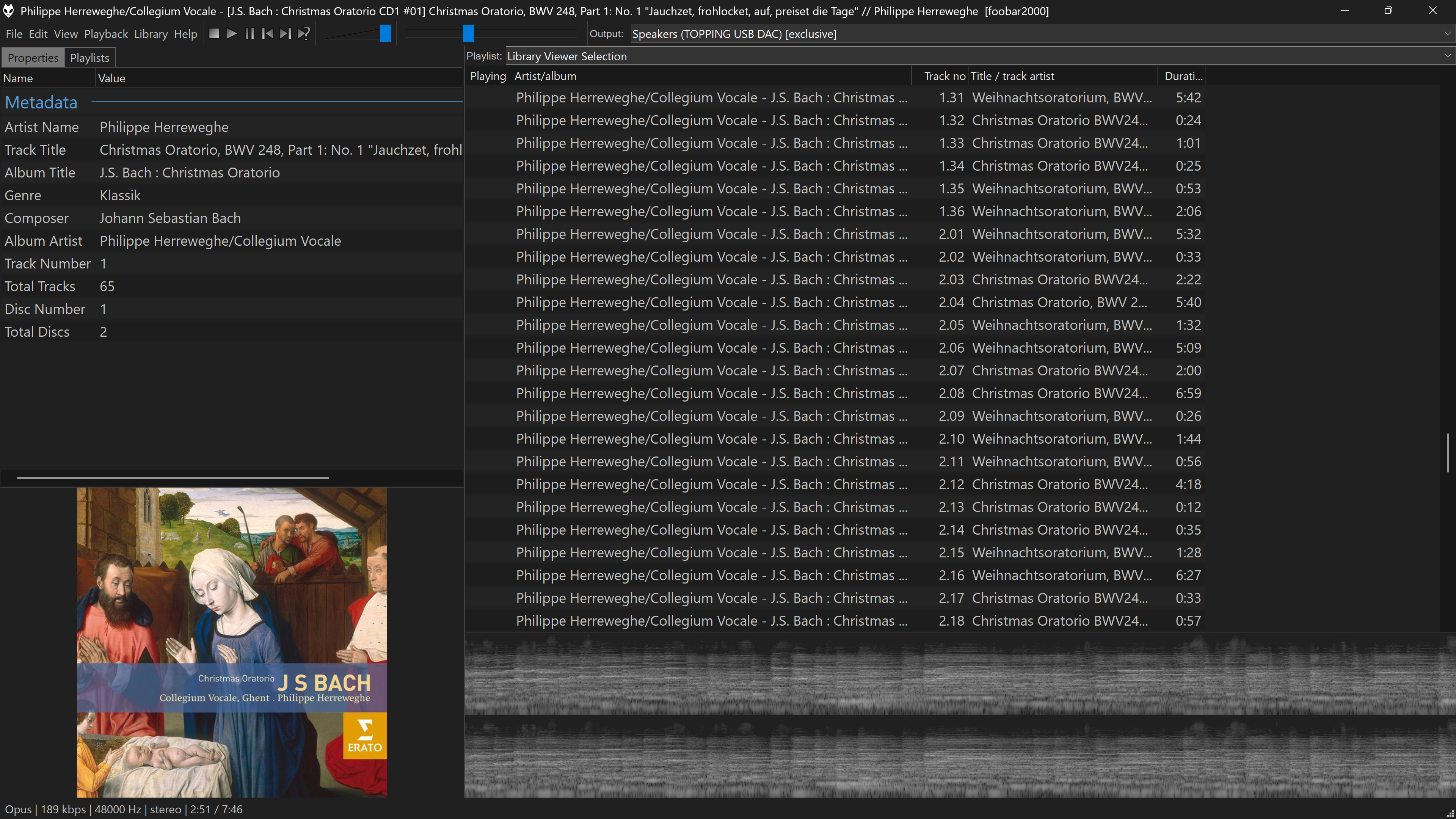
Task: Open the Playback menu
Action: pos(106,34)
